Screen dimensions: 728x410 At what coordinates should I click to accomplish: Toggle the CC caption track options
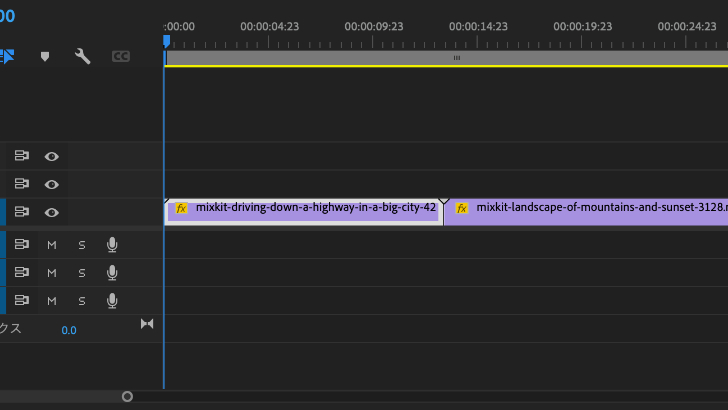121,56
